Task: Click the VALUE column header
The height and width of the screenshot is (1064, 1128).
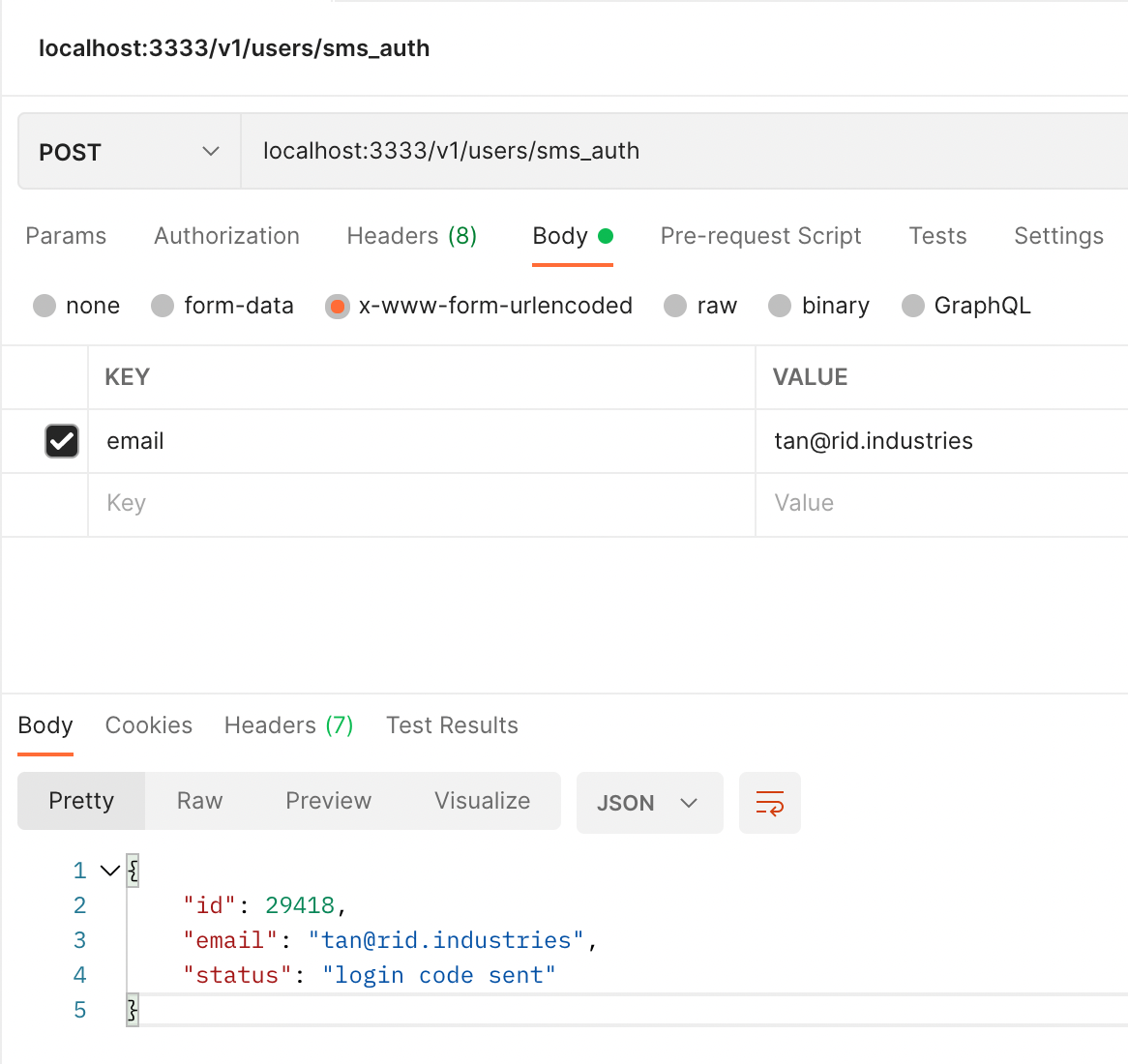Action: (810, 377)
